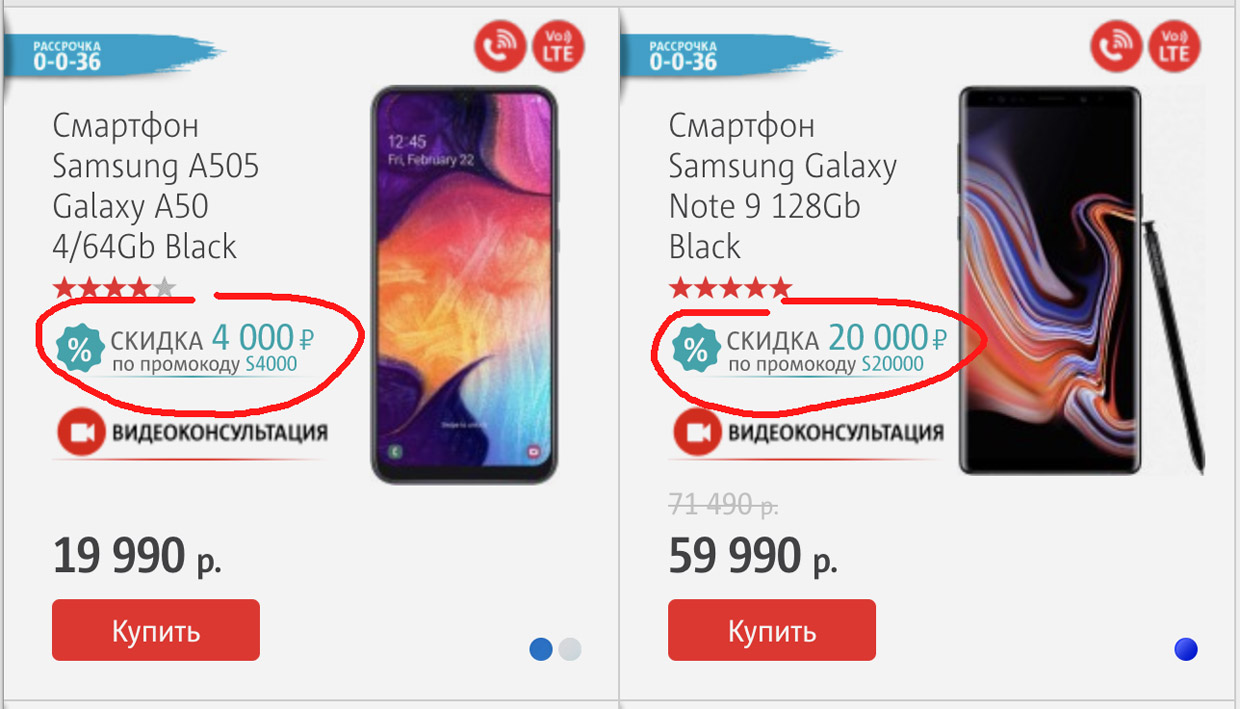Select blue color option for Galaxy A50
This screenshot has height=709, width=1240.
pos(541,649)
